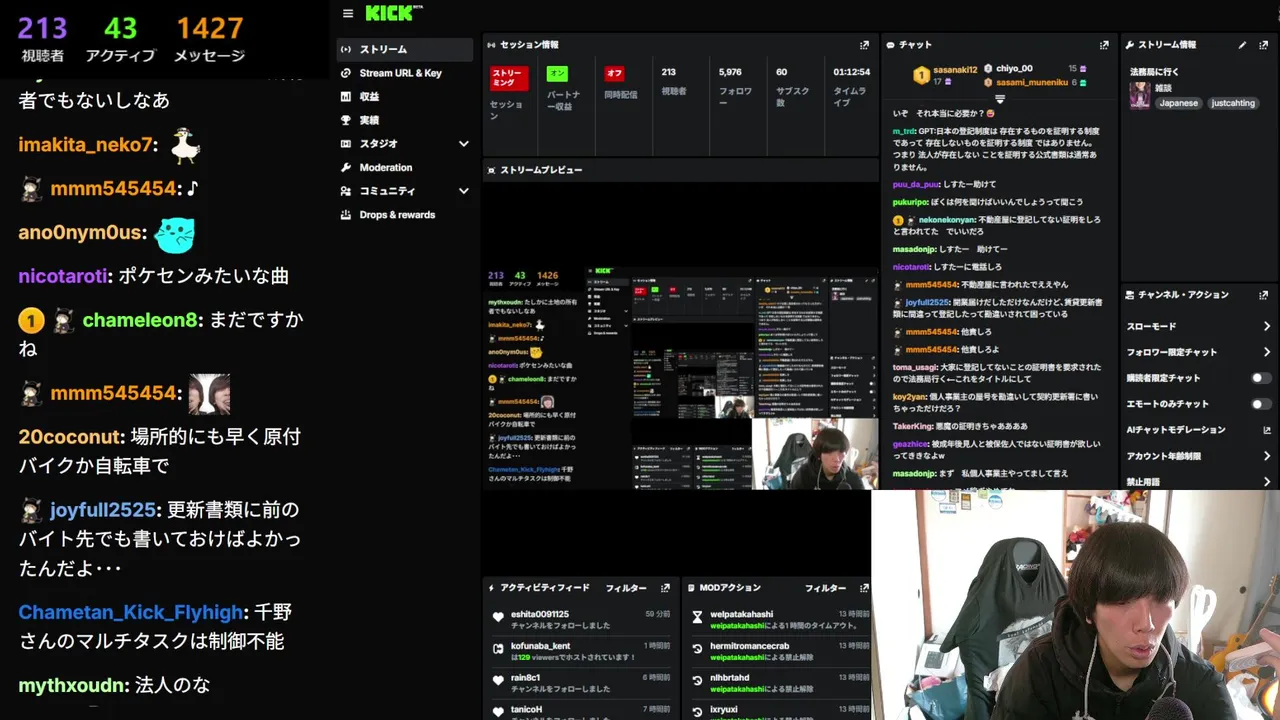Toggle エモートのみチャット switch
Image resolution: width=1280 pixels, height=720 pixels.
[1261, 404]
